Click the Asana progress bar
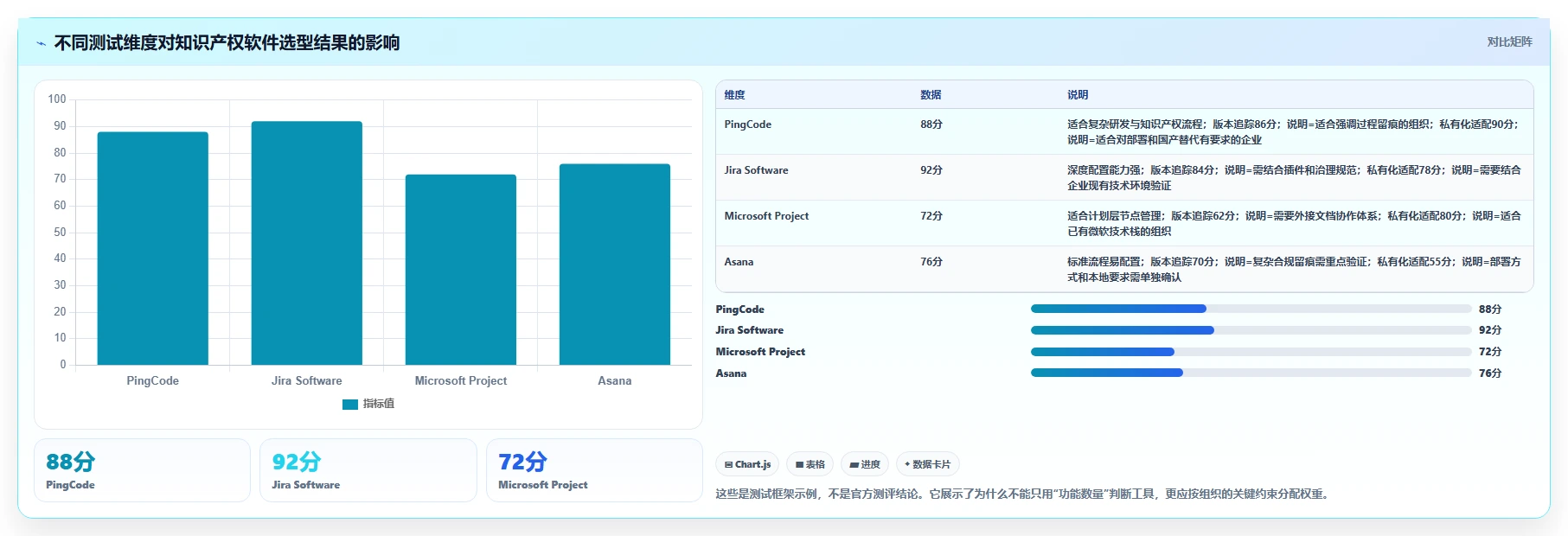1568x536 pixels. click(1251, 373)
